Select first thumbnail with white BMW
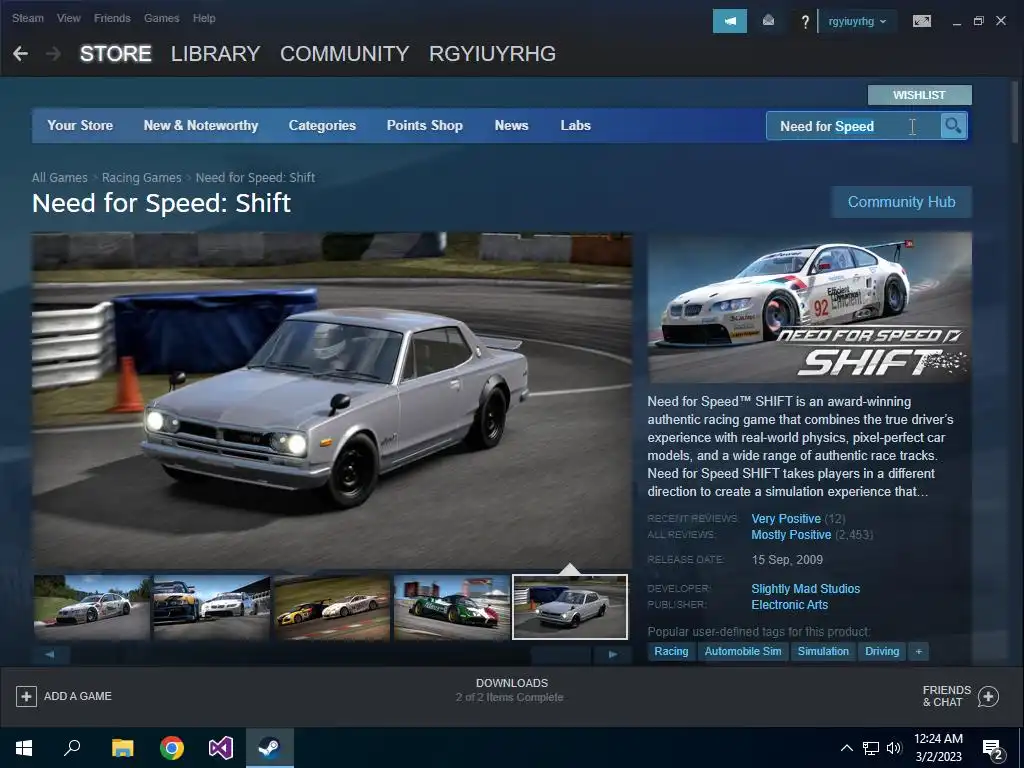Image resolution: width=1024 pixels, height=768 pixels. click(x=92, y=607)
